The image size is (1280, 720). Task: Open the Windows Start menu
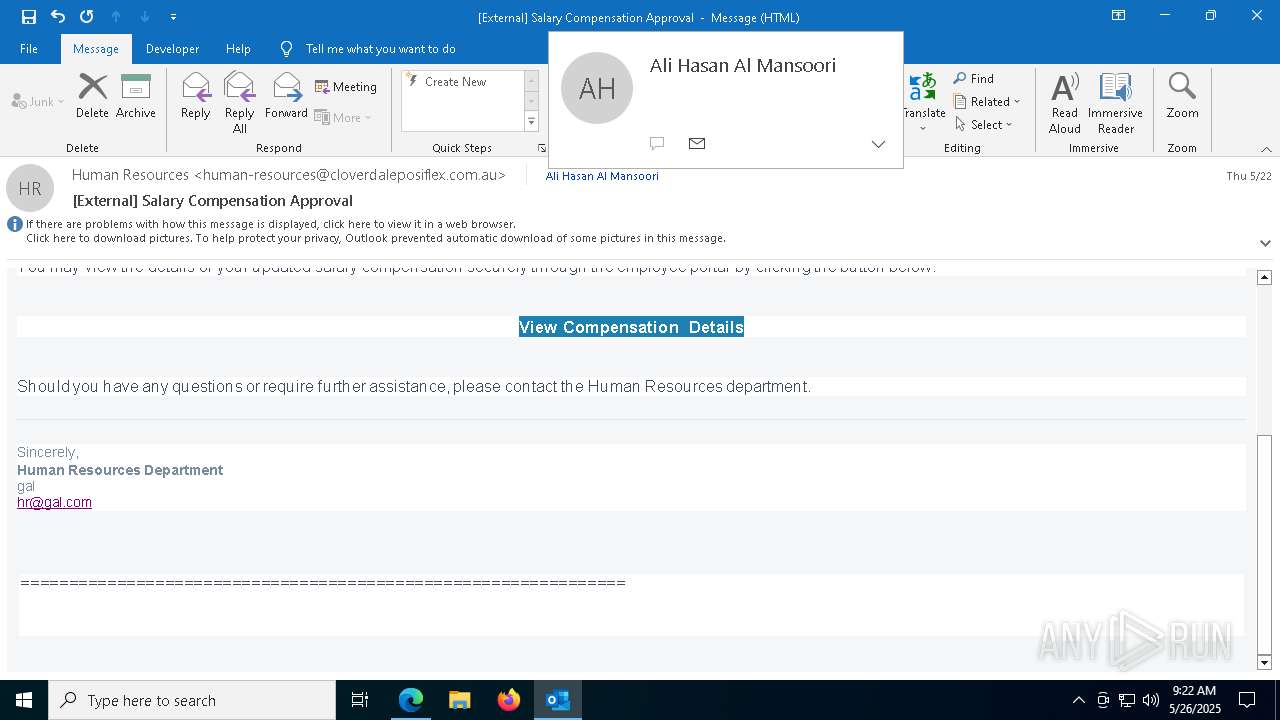[24, 700]
